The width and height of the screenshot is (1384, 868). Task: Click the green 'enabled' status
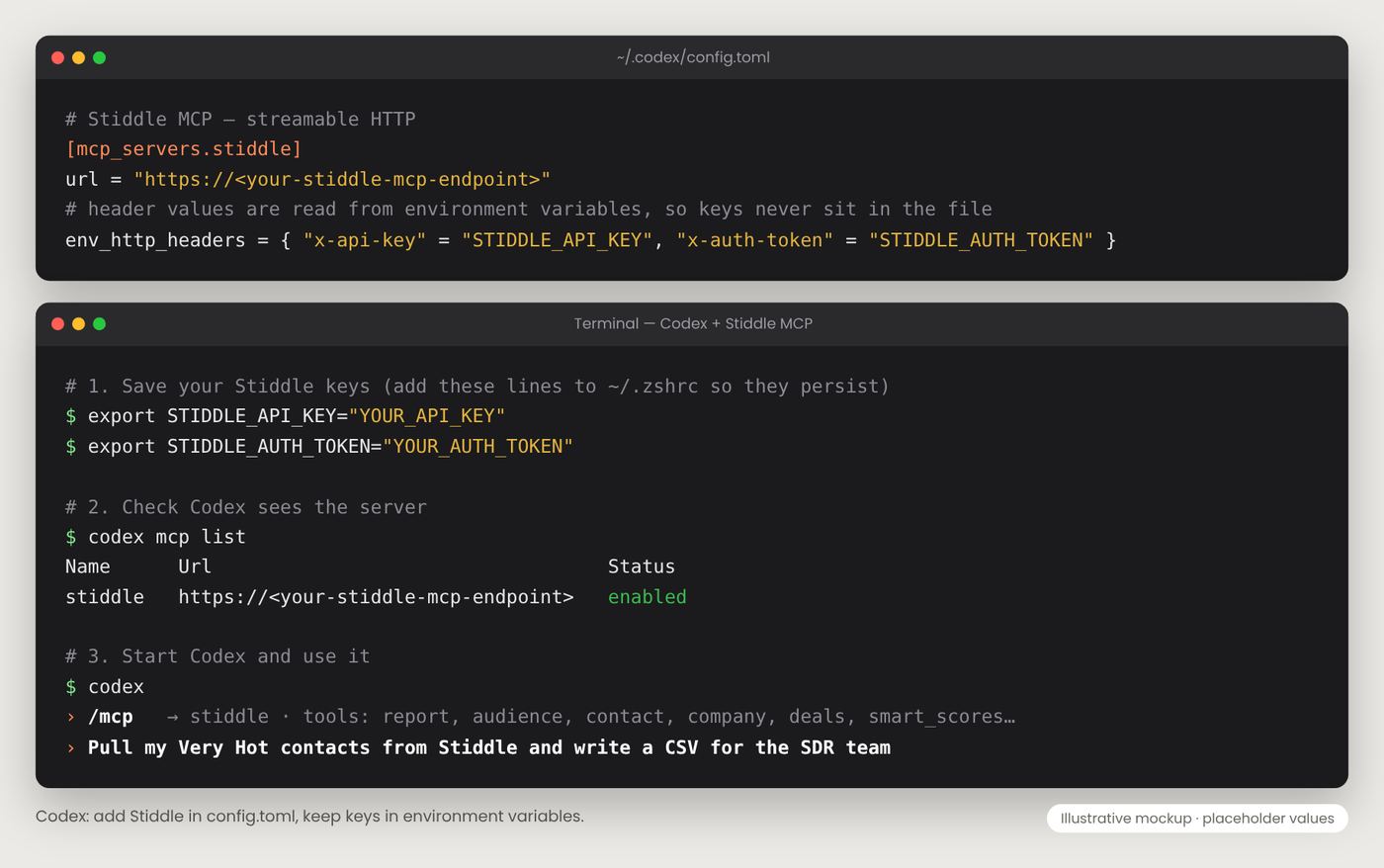click(x=648, y=597)
